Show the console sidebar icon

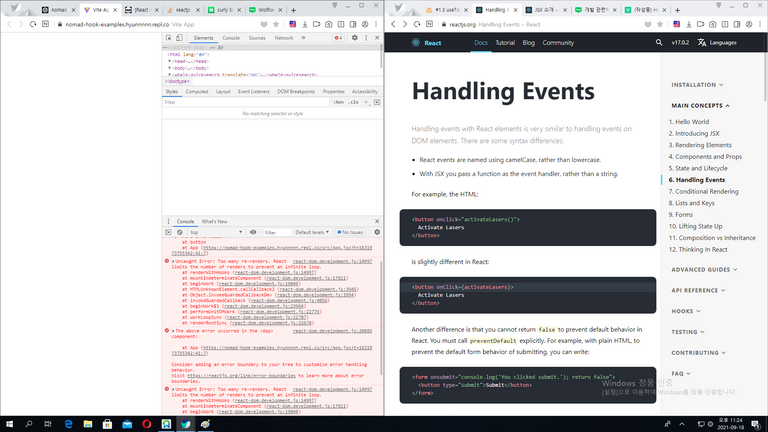pyautogui.click(x=168, y=232)
